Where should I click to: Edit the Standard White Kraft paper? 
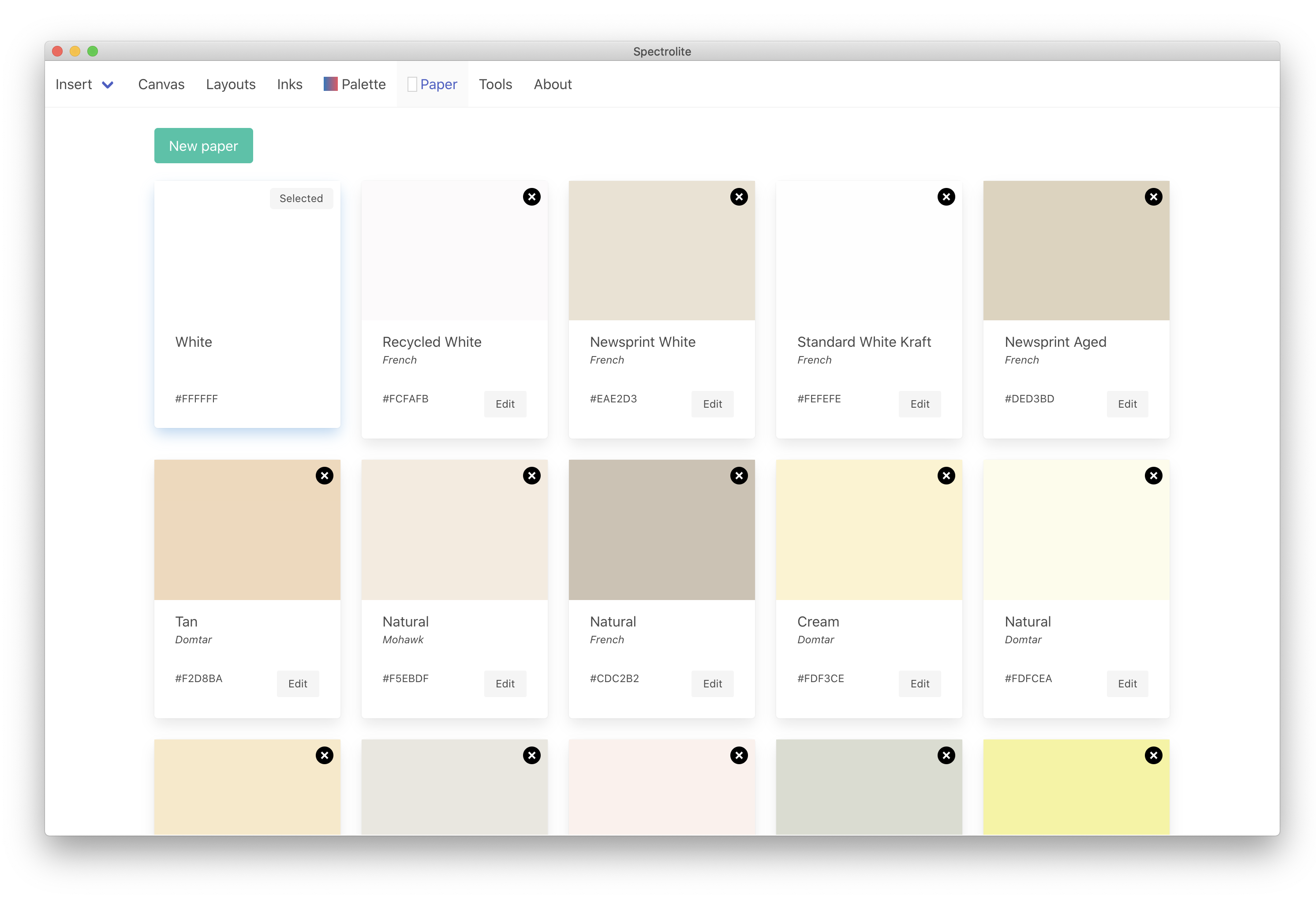(919, 404)
